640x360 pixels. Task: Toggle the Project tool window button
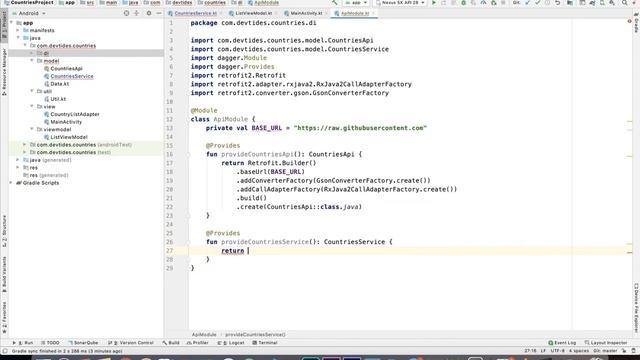pyautogui.click(x=4, y=25)
